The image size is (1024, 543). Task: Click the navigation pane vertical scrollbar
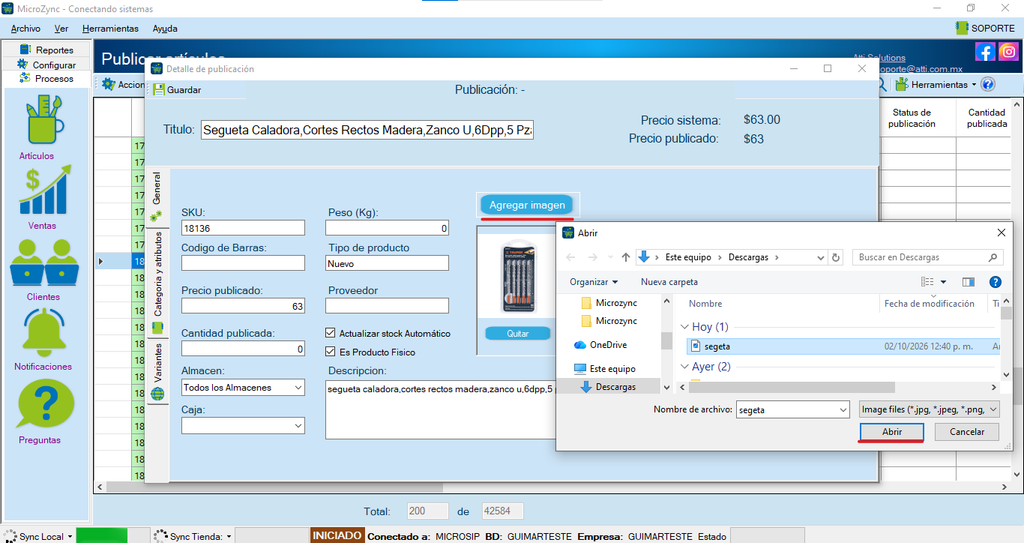click(x=666, y=341)
